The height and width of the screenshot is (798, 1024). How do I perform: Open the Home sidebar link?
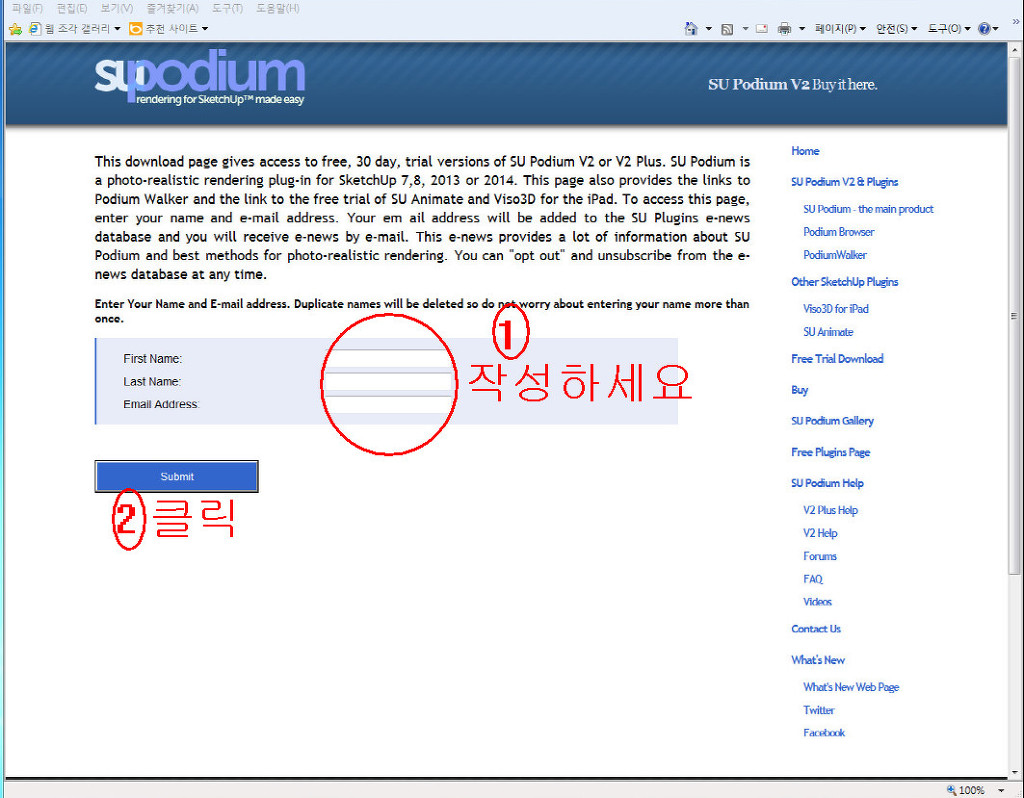tap(805, 151)
